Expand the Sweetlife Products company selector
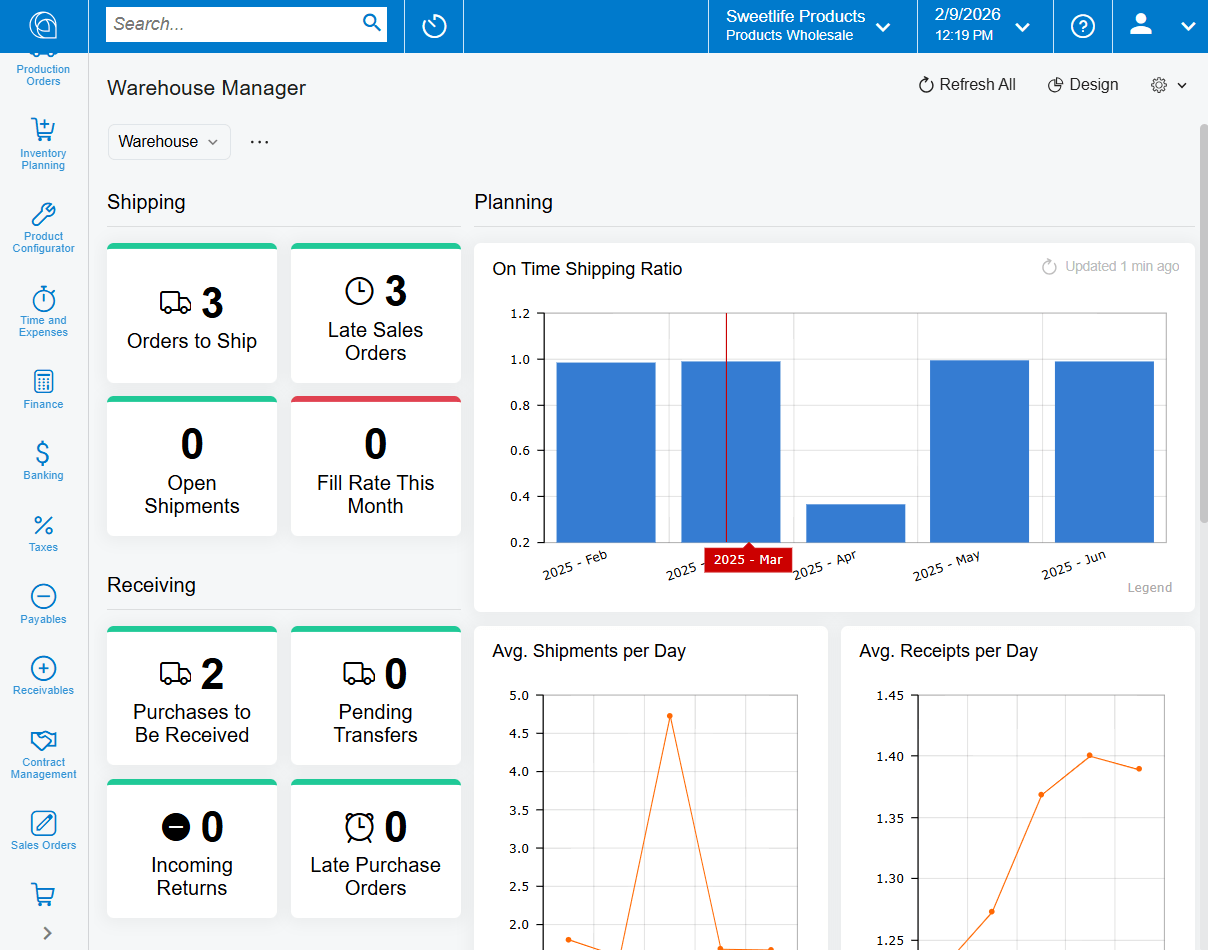The height and width of the screenshot is (950, 1208). 883,27
